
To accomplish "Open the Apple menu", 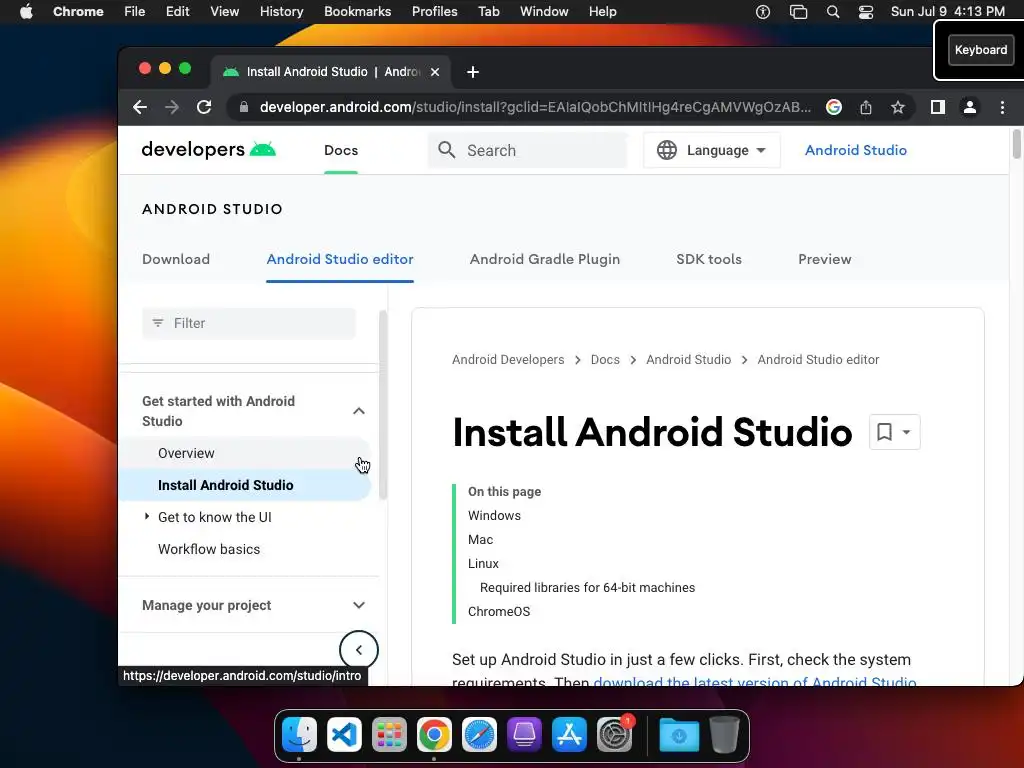I will click(26, 11).
